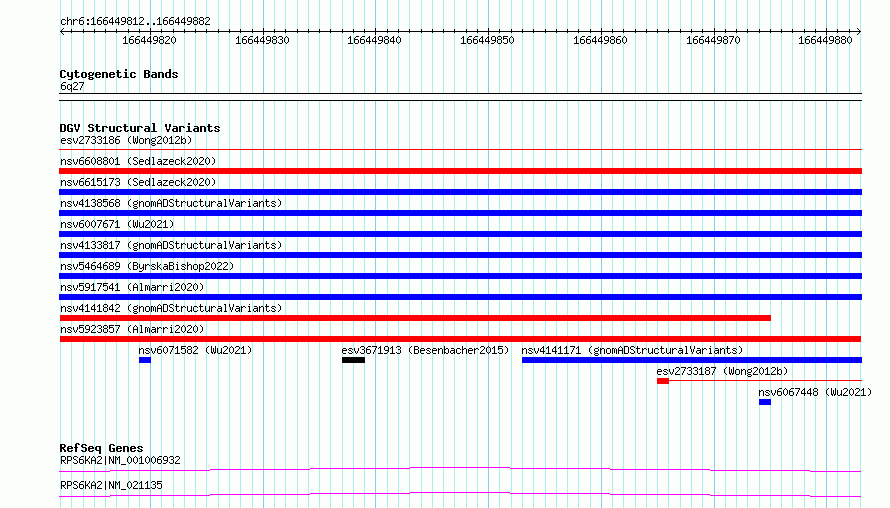The height and width of the screenshot is (508, 890).
Task: Click the magenta line of RPS6KA2|NM_021135
Action: tap(460, 494)
